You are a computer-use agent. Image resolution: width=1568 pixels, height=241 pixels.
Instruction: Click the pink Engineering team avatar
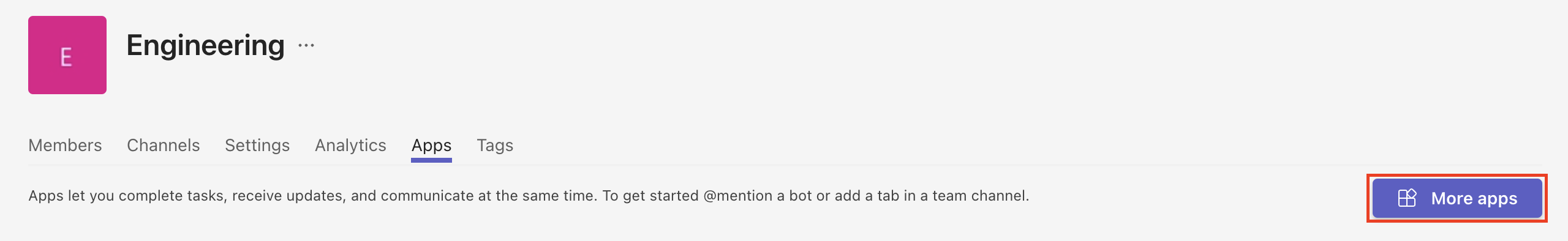[67, 55]
